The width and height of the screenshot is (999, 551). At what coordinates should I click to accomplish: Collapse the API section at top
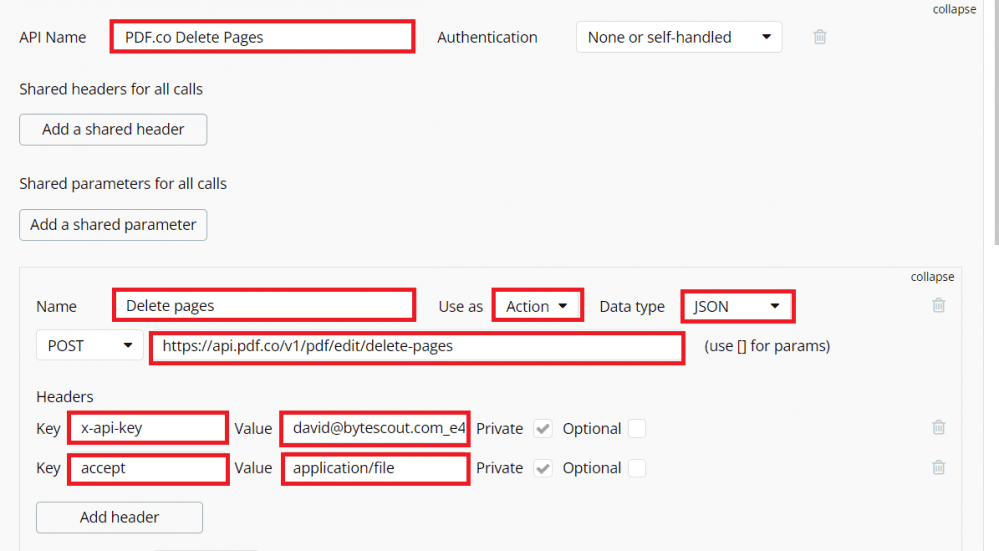click(x=953, y=10)
